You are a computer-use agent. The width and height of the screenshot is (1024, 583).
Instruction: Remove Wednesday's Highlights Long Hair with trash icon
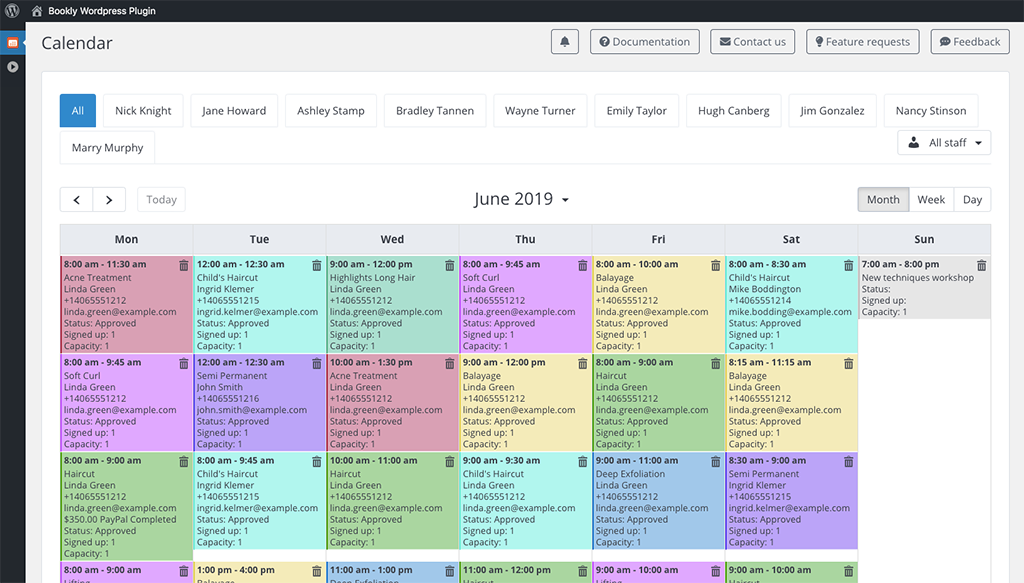(x=449, y=265)
